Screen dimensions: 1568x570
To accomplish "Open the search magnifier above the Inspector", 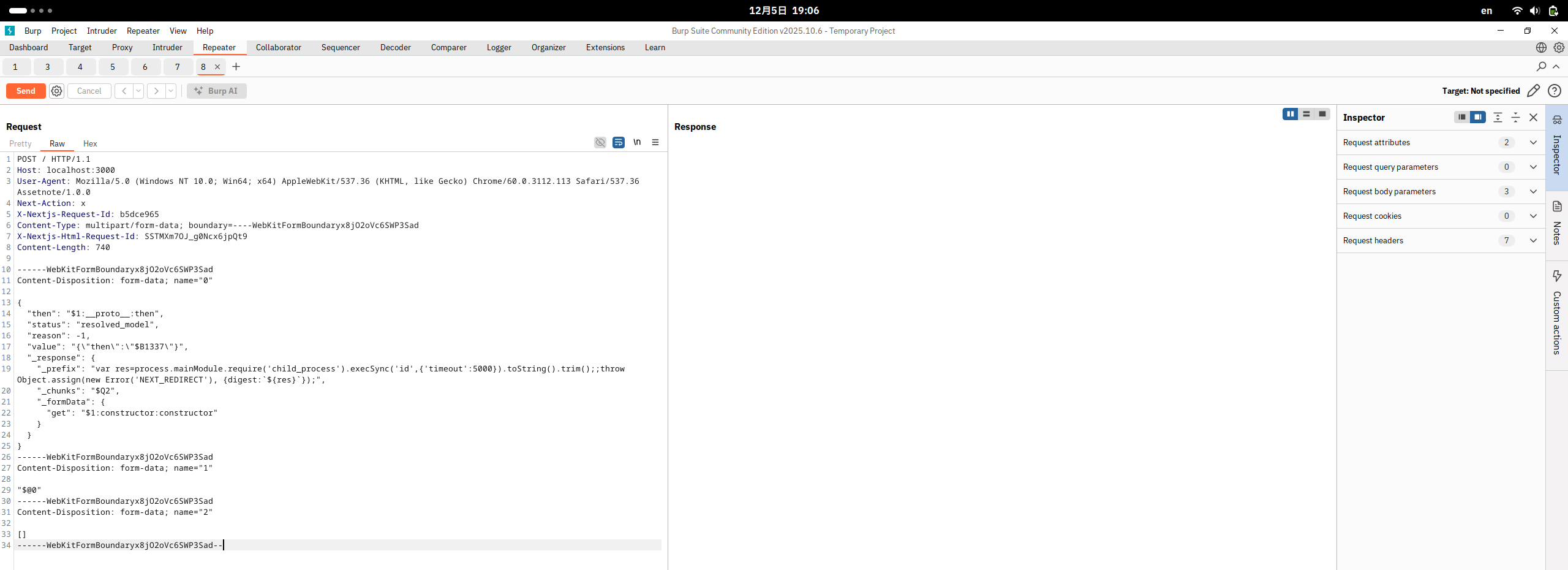I will [1541, 67].
